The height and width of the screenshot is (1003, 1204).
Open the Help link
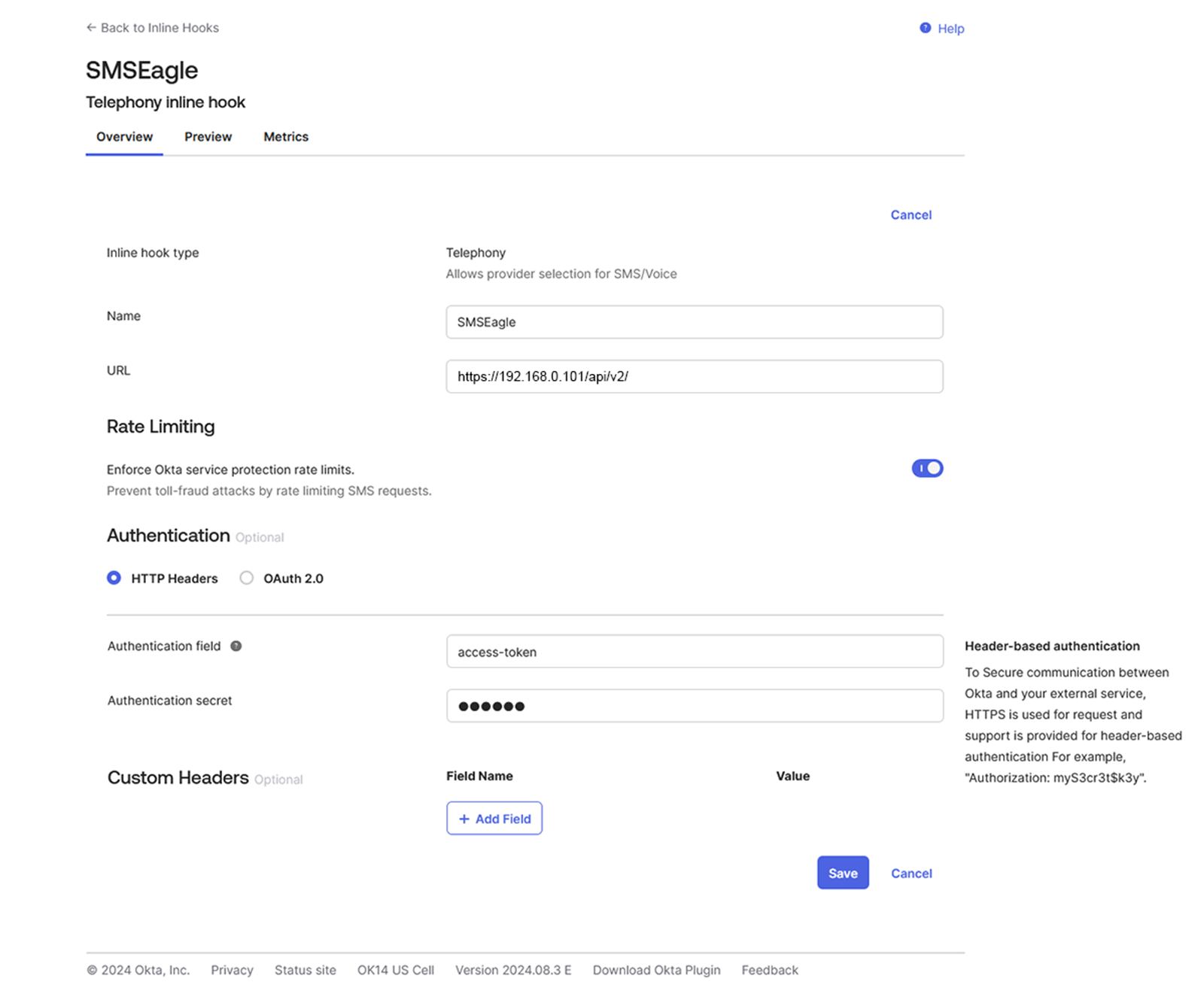pyautogui.click(x=951, y=29)
